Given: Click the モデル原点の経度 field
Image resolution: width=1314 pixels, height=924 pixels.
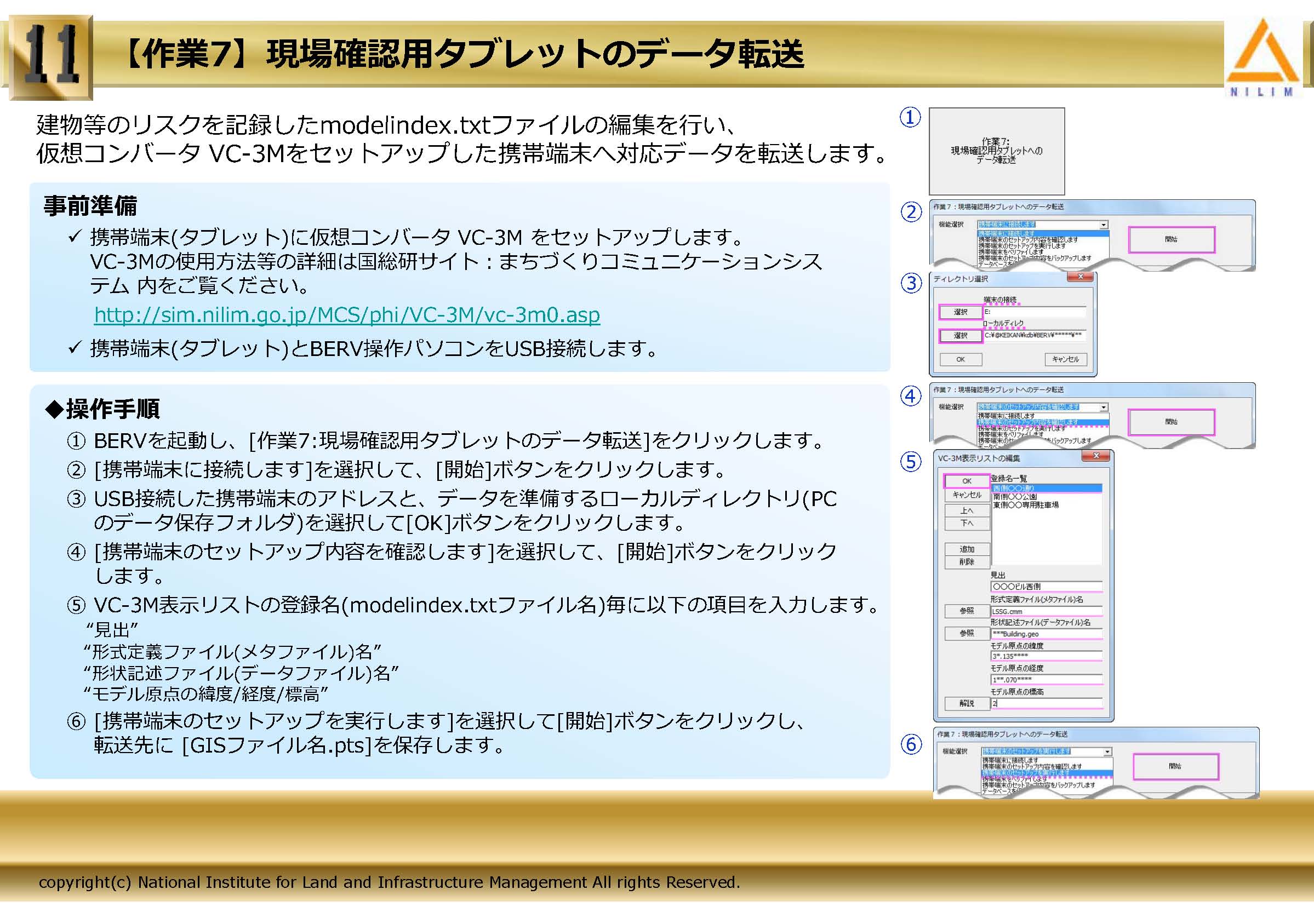Looking at the screenshot, I should (x=1047, y=679).
